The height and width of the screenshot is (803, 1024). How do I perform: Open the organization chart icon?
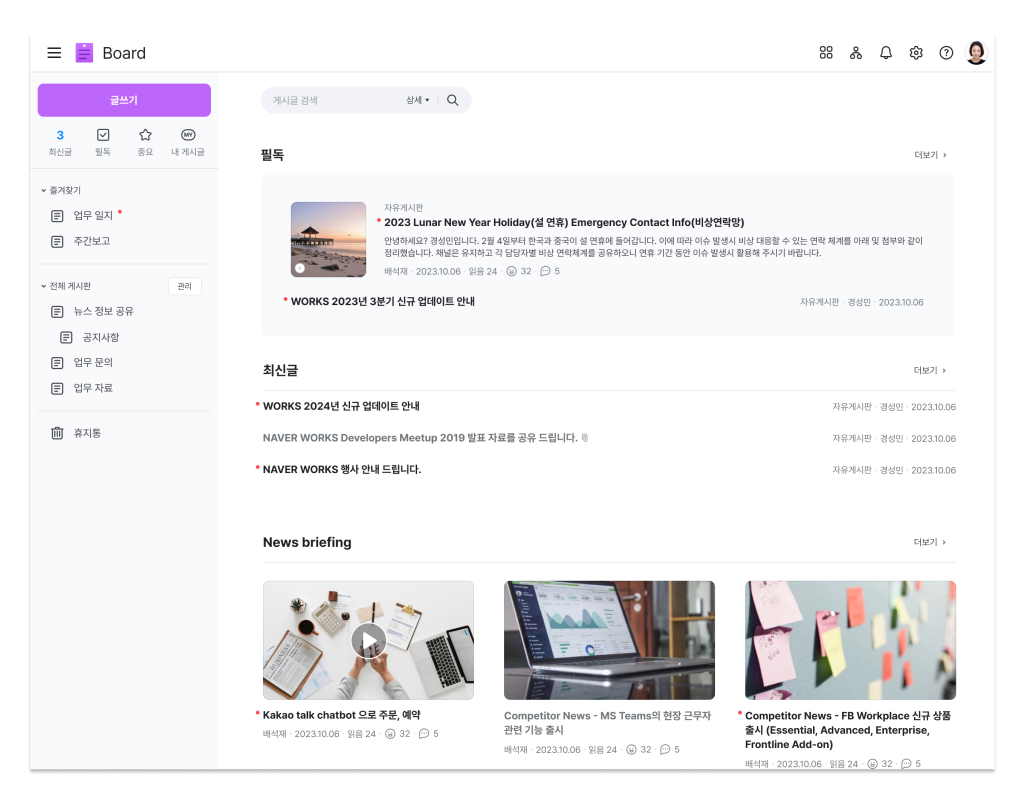(x=856, y=53)
